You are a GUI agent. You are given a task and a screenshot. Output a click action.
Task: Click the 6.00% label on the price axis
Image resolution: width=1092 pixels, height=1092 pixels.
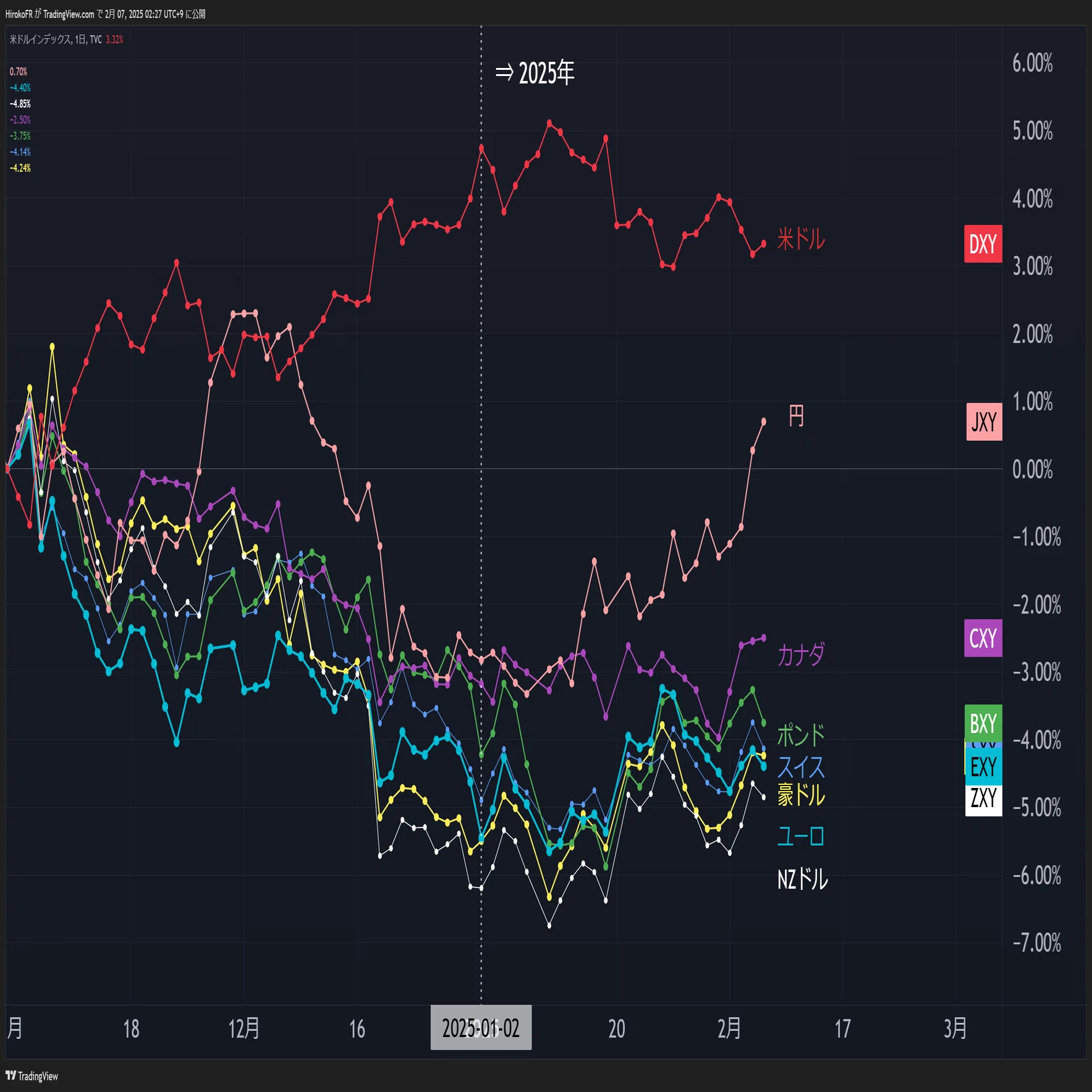click(x=1032, y=63)
